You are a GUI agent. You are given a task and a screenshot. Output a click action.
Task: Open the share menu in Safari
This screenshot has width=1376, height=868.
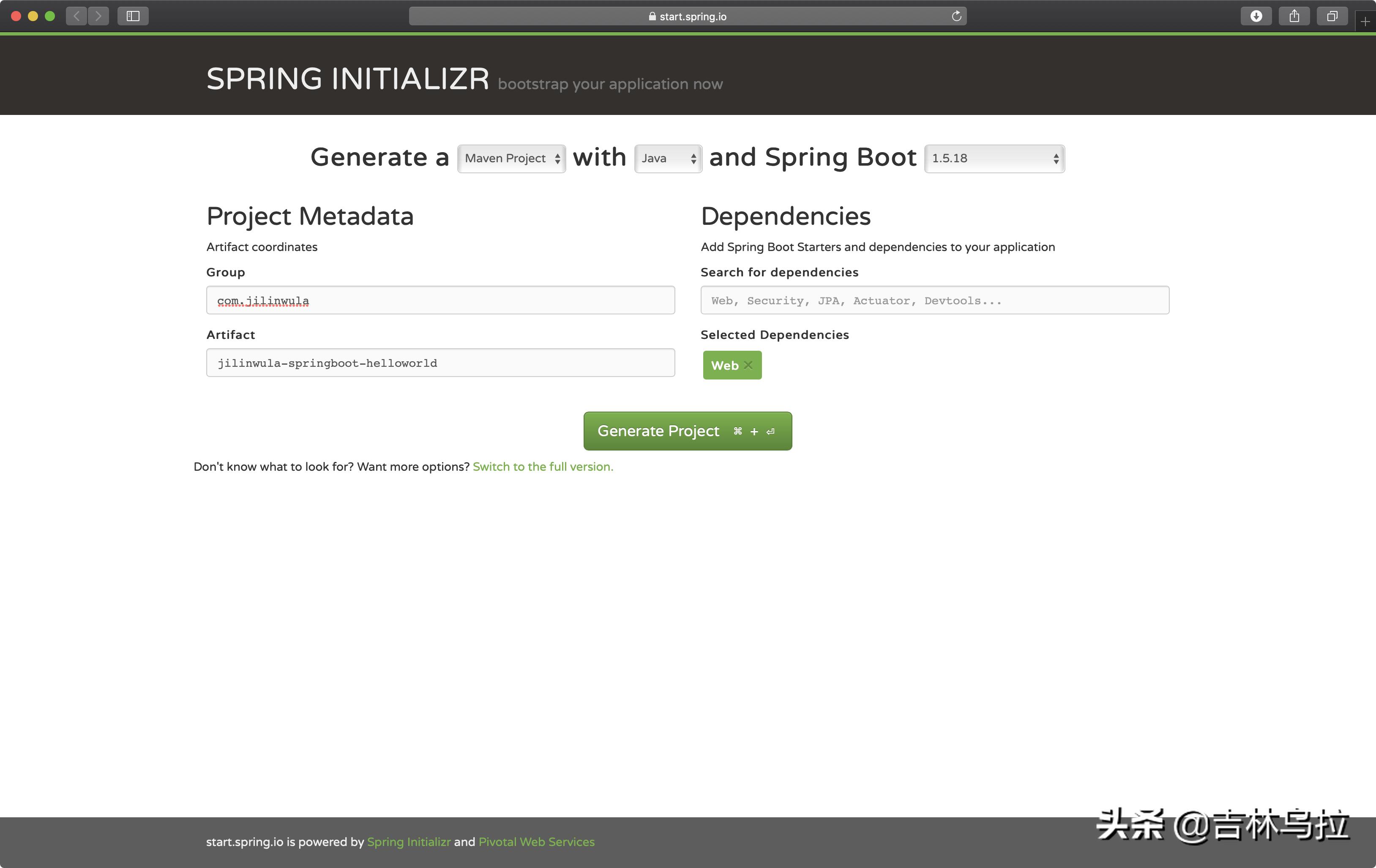pyautogui.click(x=1294, y=16)
